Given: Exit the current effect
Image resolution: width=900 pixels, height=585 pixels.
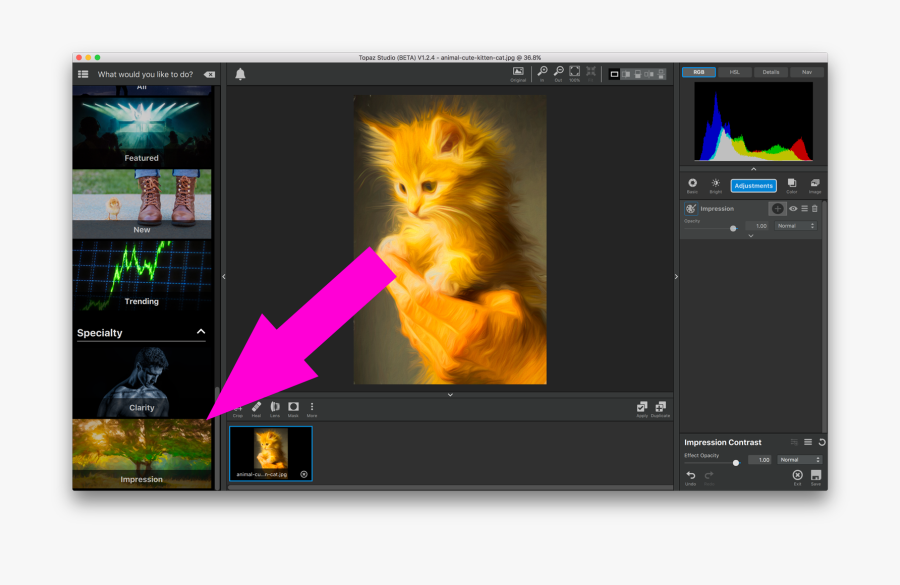Looking at the screenshot, I should (x=797, y=477).
